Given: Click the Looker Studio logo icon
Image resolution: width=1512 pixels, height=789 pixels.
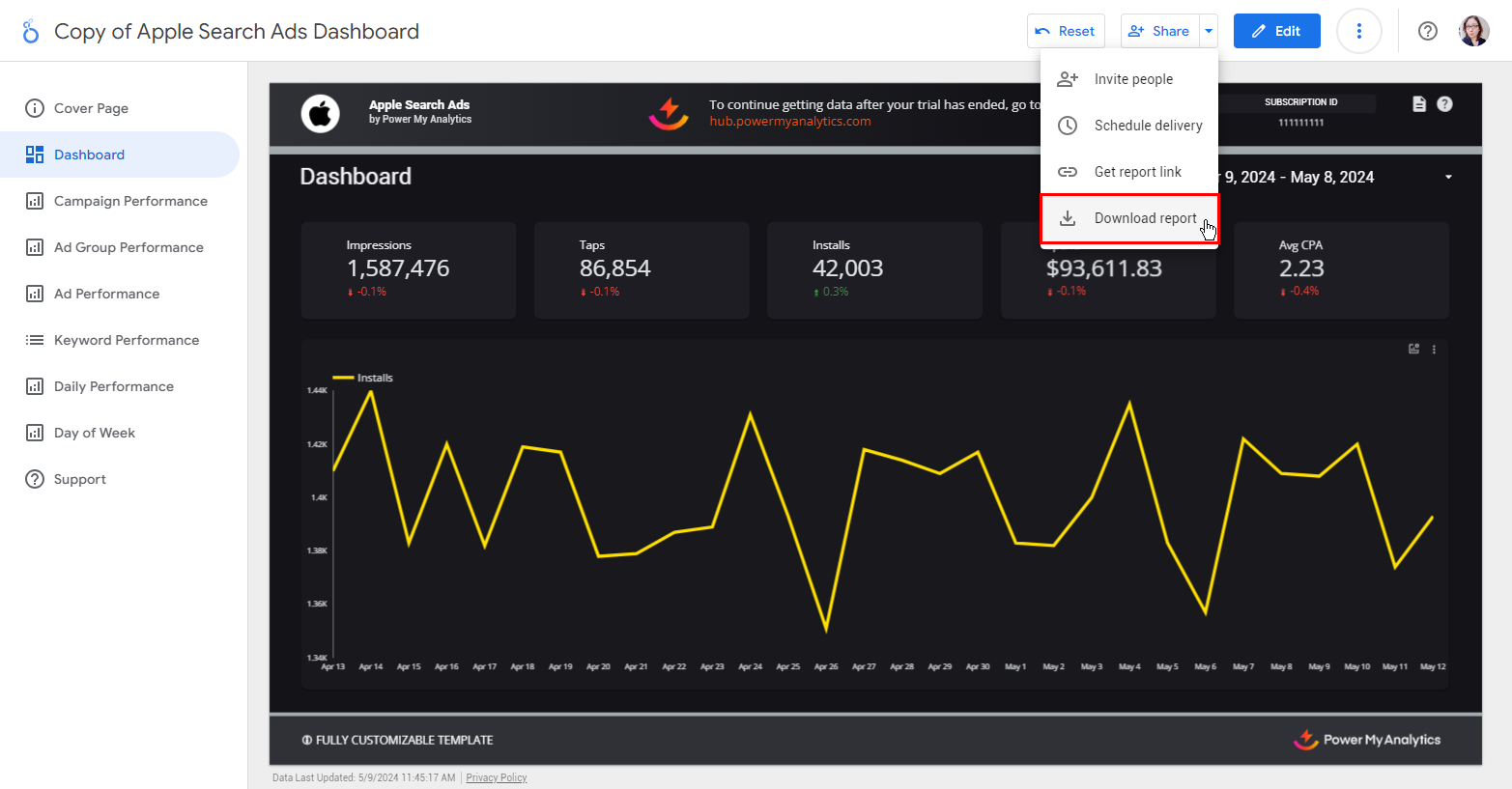Looking at the screenshot, I should 31,31.
